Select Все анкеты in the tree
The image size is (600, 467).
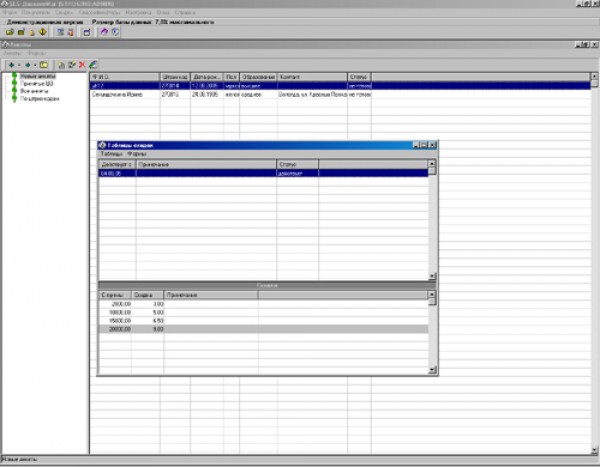[x=34, y=91]
